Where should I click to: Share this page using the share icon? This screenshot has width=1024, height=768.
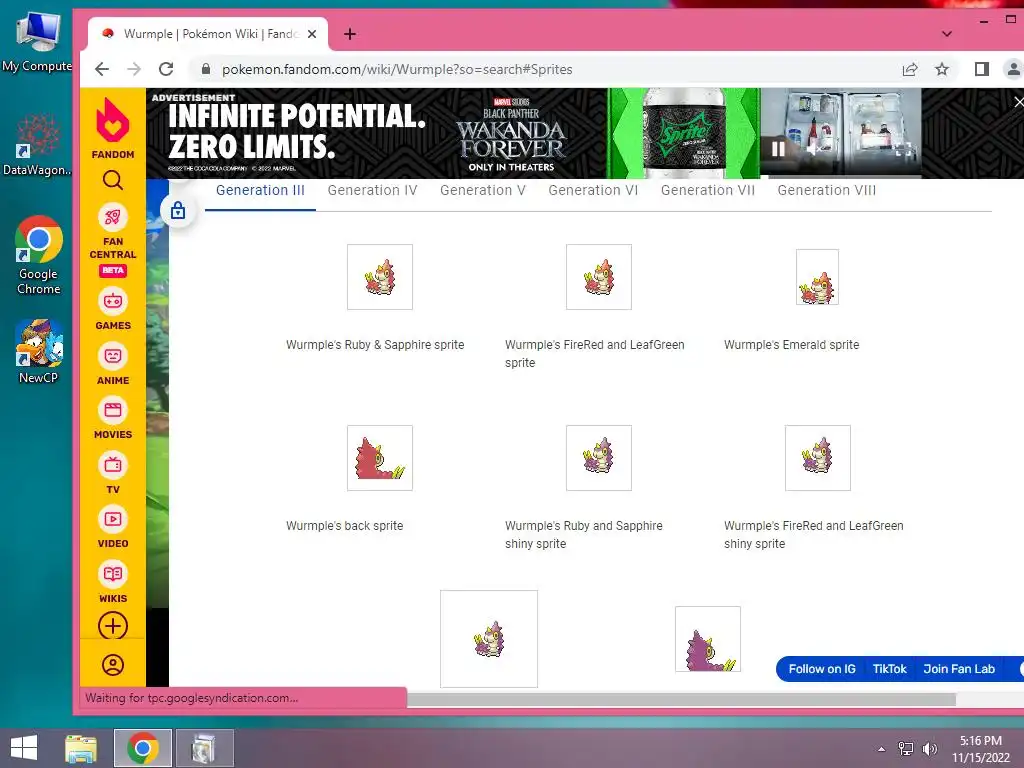point(910,69)
